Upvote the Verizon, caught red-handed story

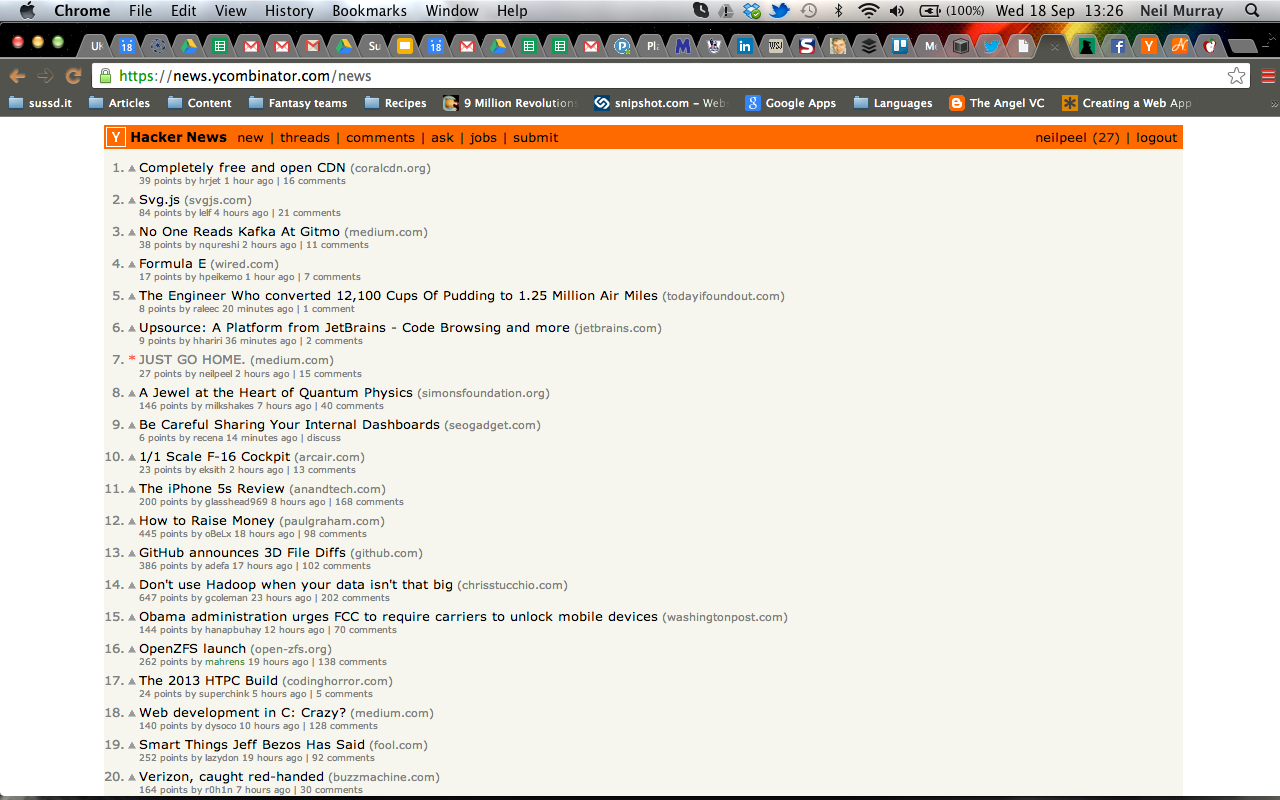132,777
